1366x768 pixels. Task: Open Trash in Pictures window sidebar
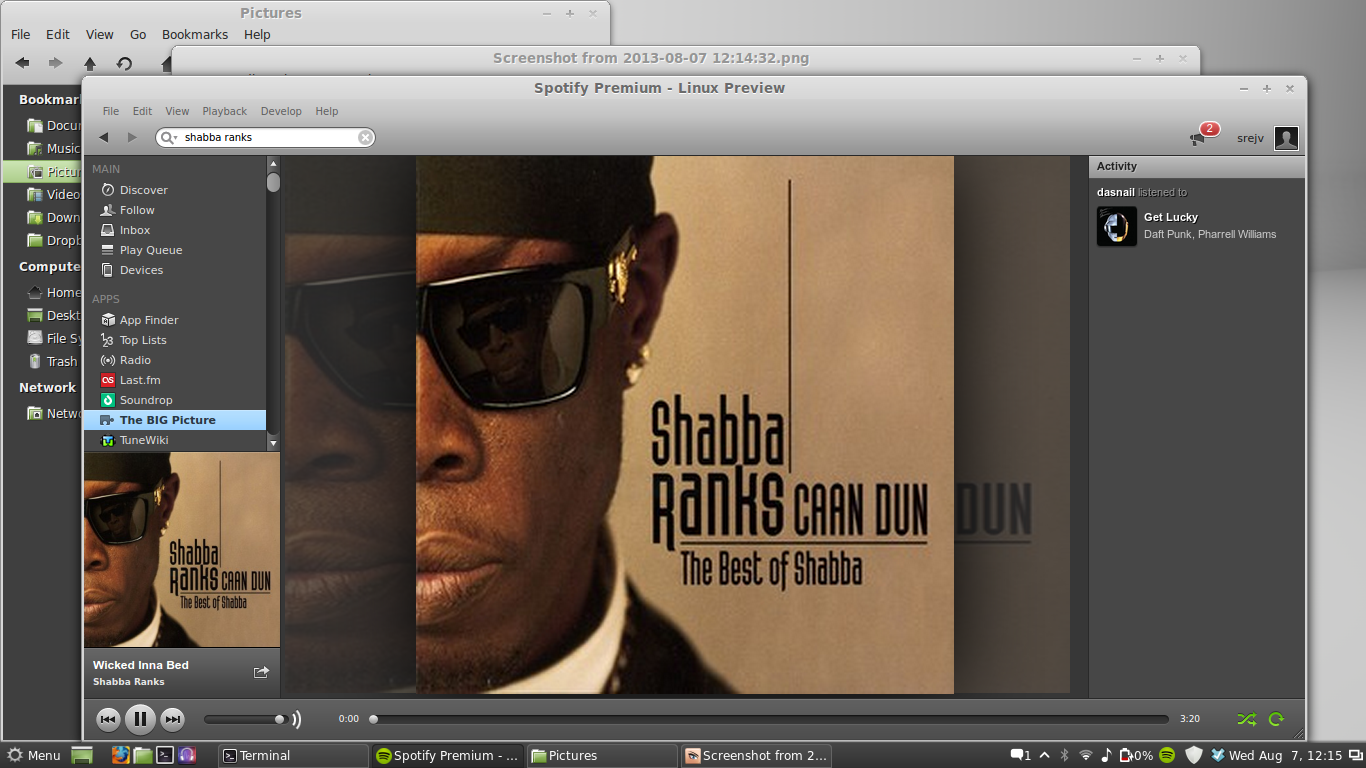pos(52,361)
